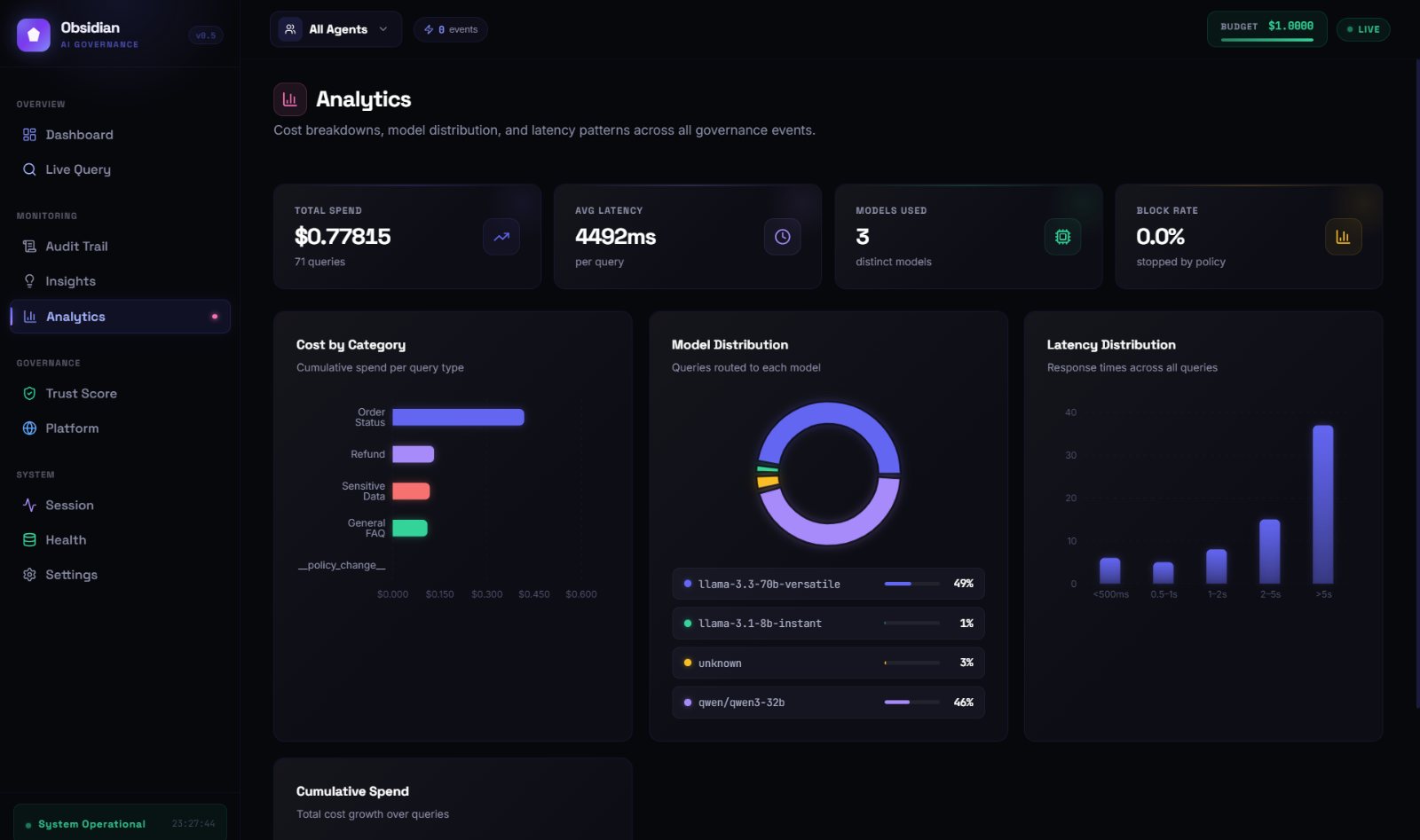Click the Cumulative Spend card title

[x=352, y=791]
